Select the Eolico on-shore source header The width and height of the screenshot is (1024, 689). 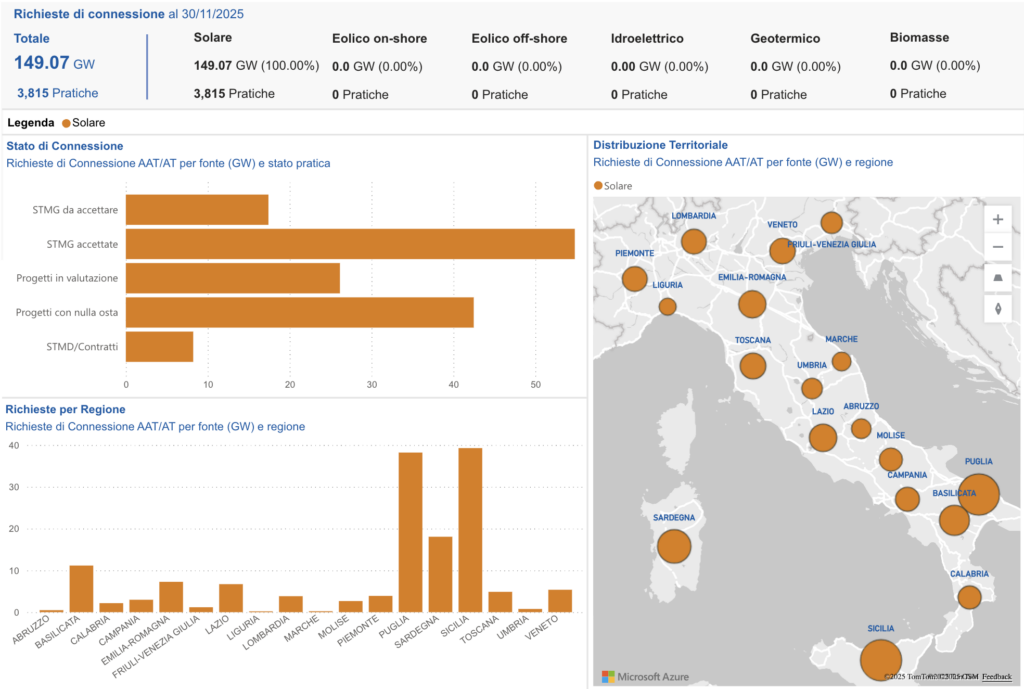[379, 38]
